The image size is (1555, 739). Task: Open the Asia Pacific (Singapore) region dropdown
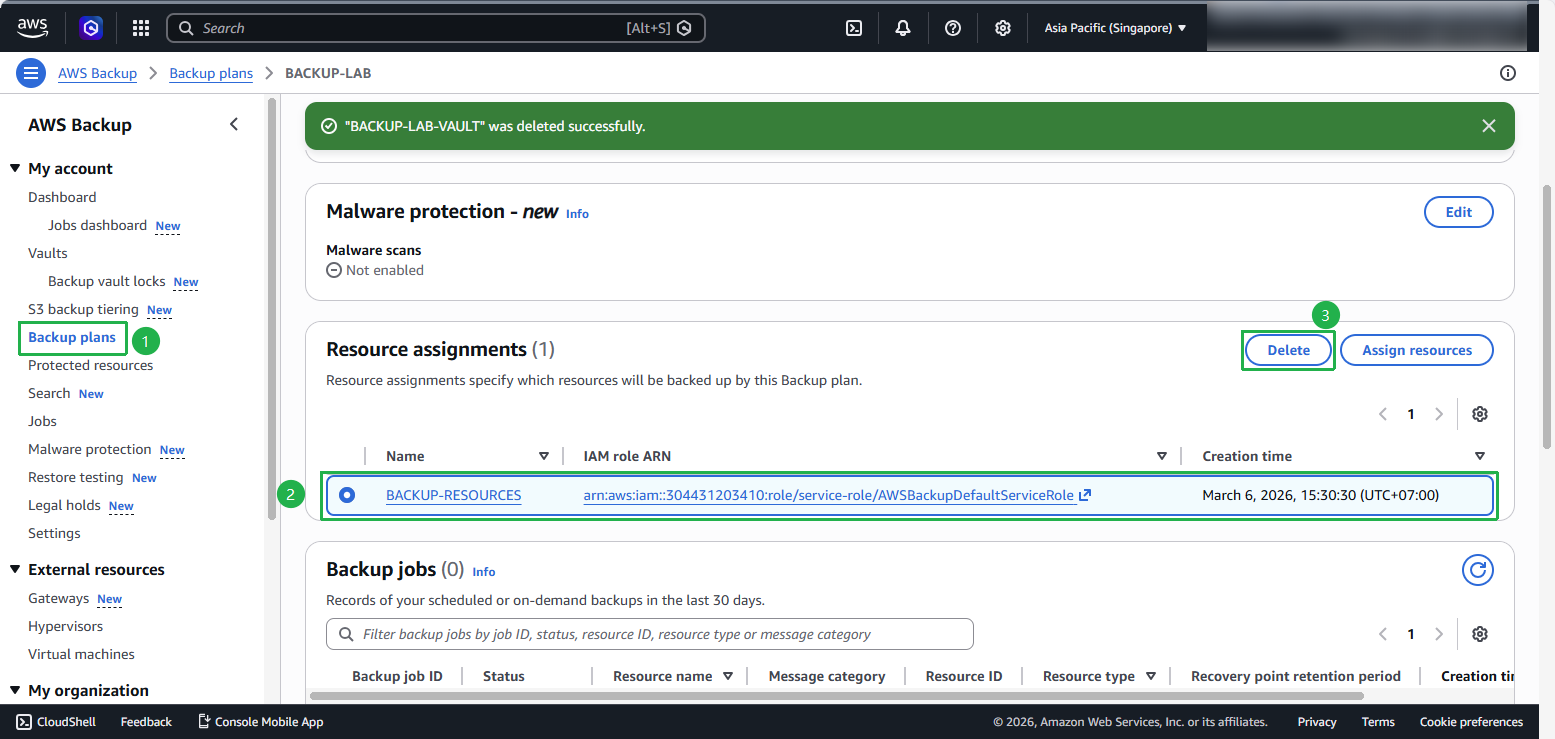[1115, 28]
